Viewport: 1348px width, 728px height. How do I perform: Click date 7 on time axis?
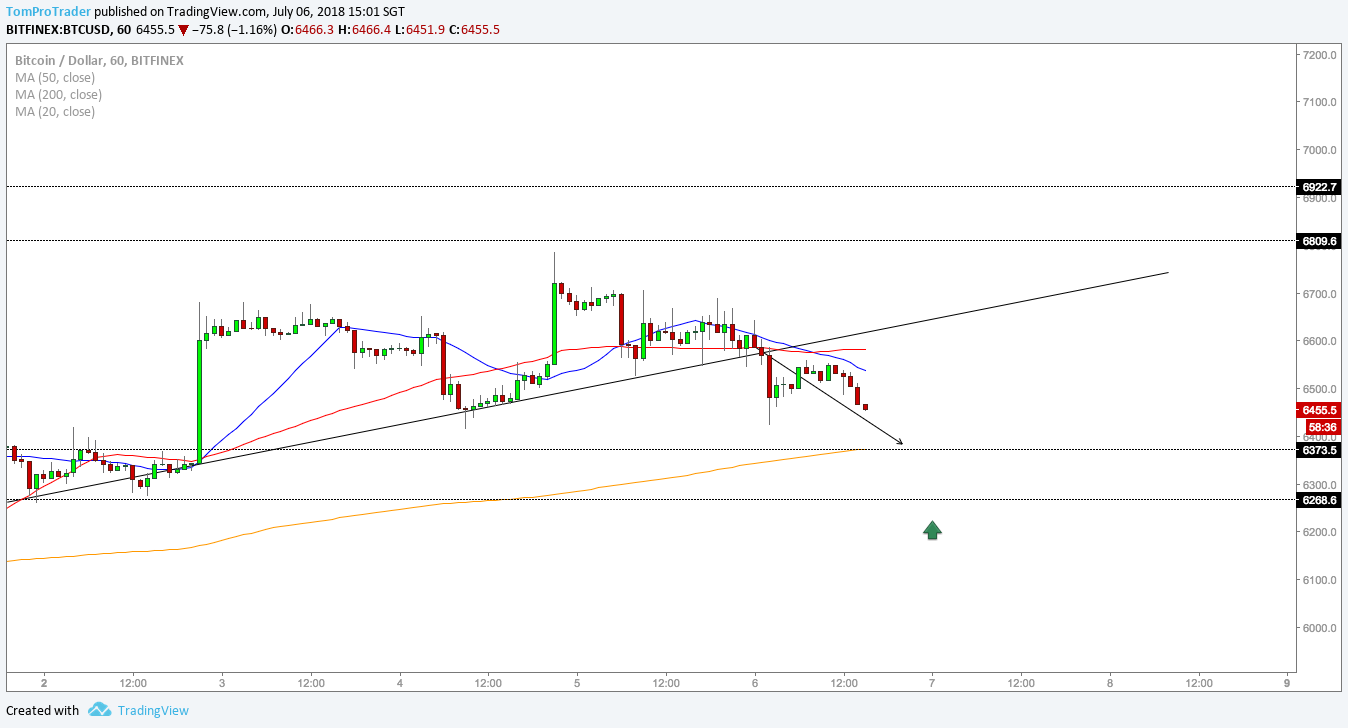pyautogui.click(x=932, y=684)
